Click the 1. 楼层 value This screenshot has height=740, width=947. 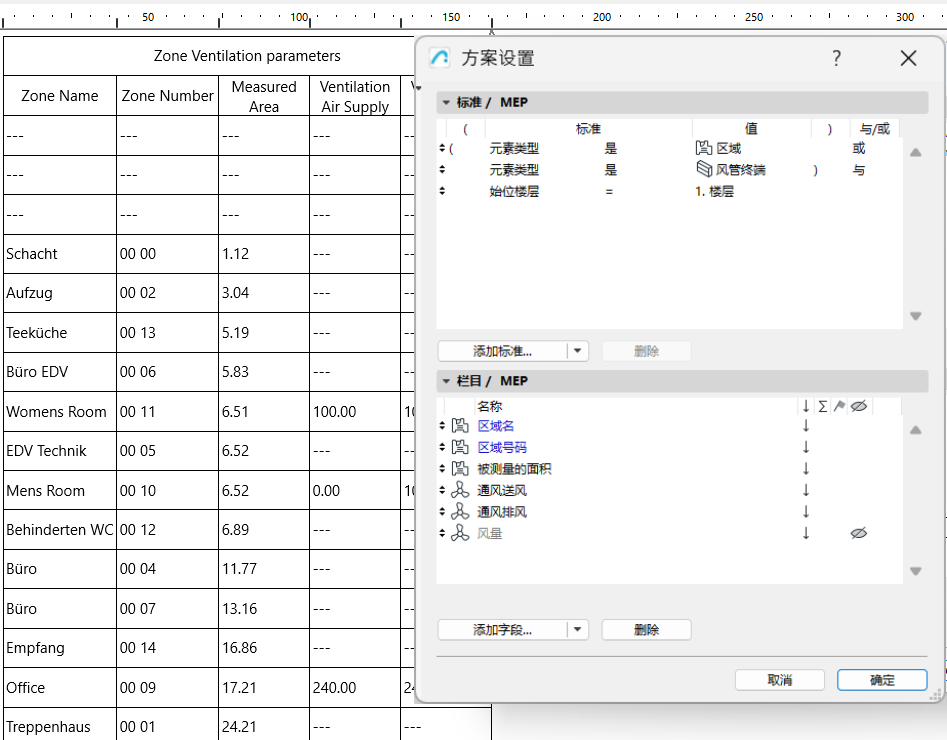pyautogui.click(x=714, y=191)
